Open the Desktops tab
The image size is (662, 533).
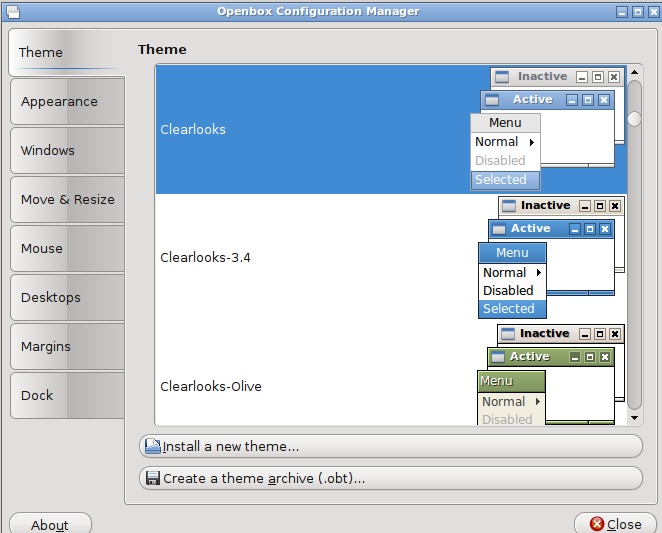tap(68, 297)
